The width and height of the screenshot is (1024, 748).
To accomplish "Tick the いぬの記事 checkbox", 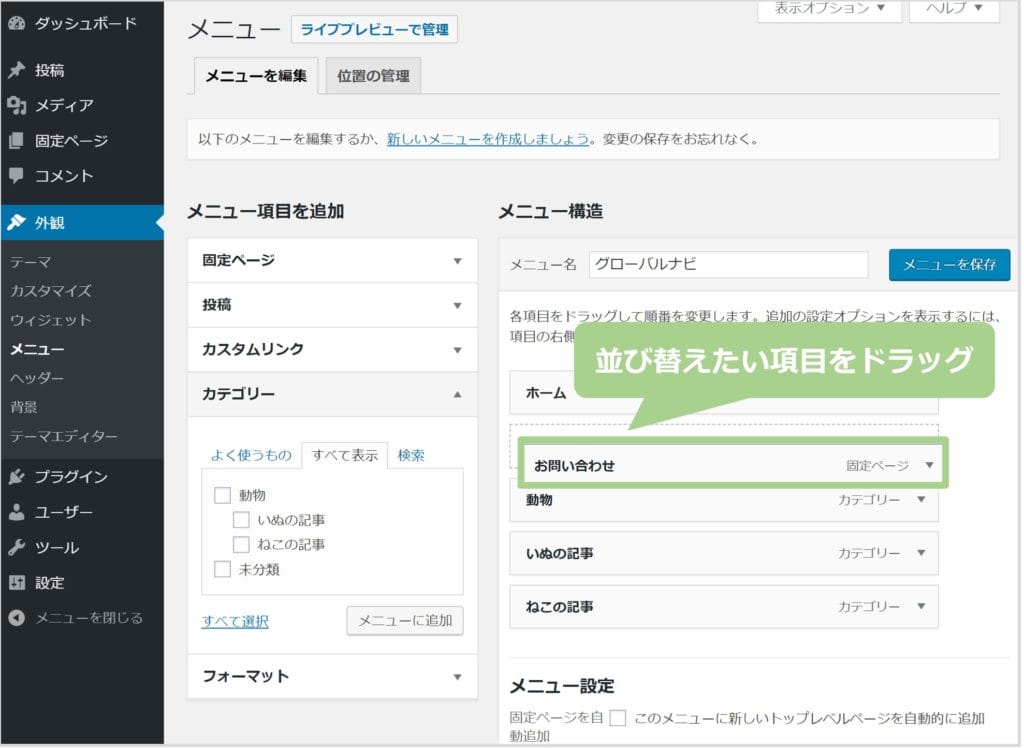I will pyautogui.click(x=241, y=520).
